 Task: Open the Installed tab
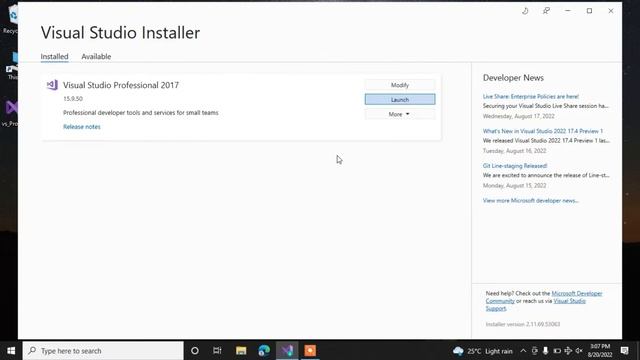(x=54, y=57)
